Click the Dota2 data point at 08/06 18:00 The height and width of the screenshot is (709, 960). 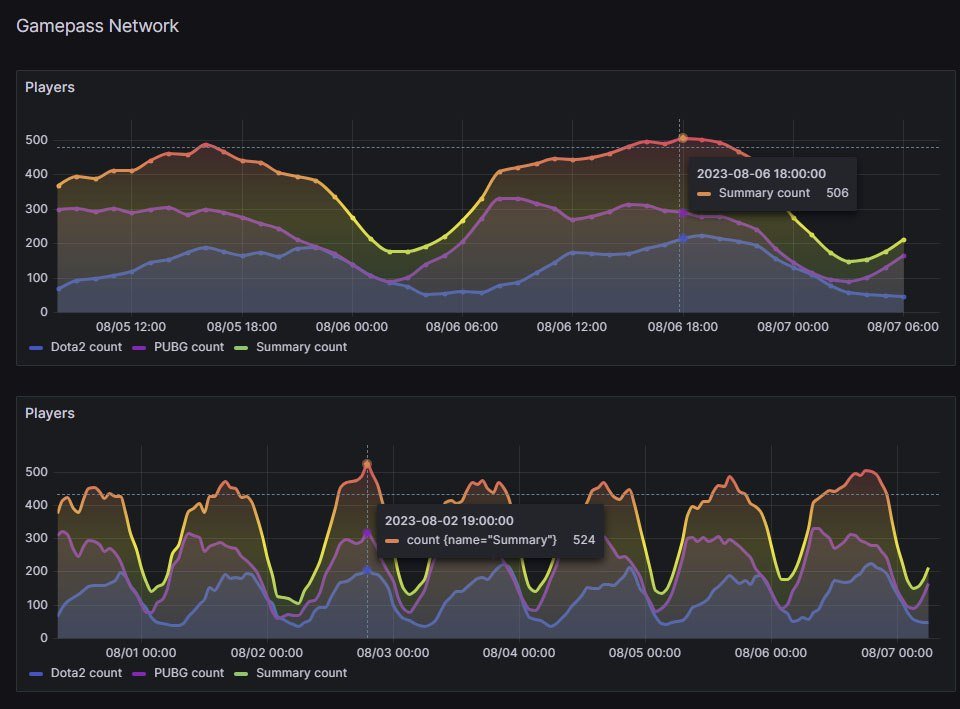[x=683, y=238]
